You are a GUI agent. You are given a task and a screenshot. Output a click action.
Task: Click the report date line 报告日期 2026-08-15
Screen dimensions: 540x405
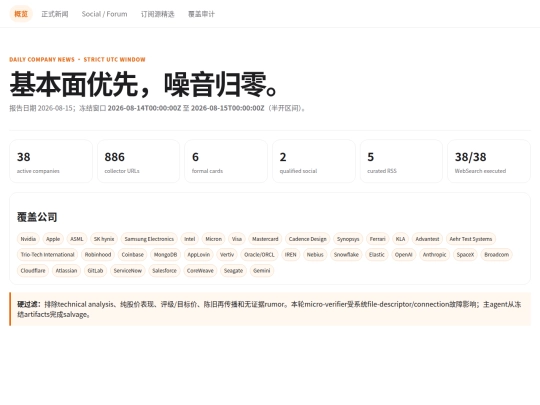157,108
